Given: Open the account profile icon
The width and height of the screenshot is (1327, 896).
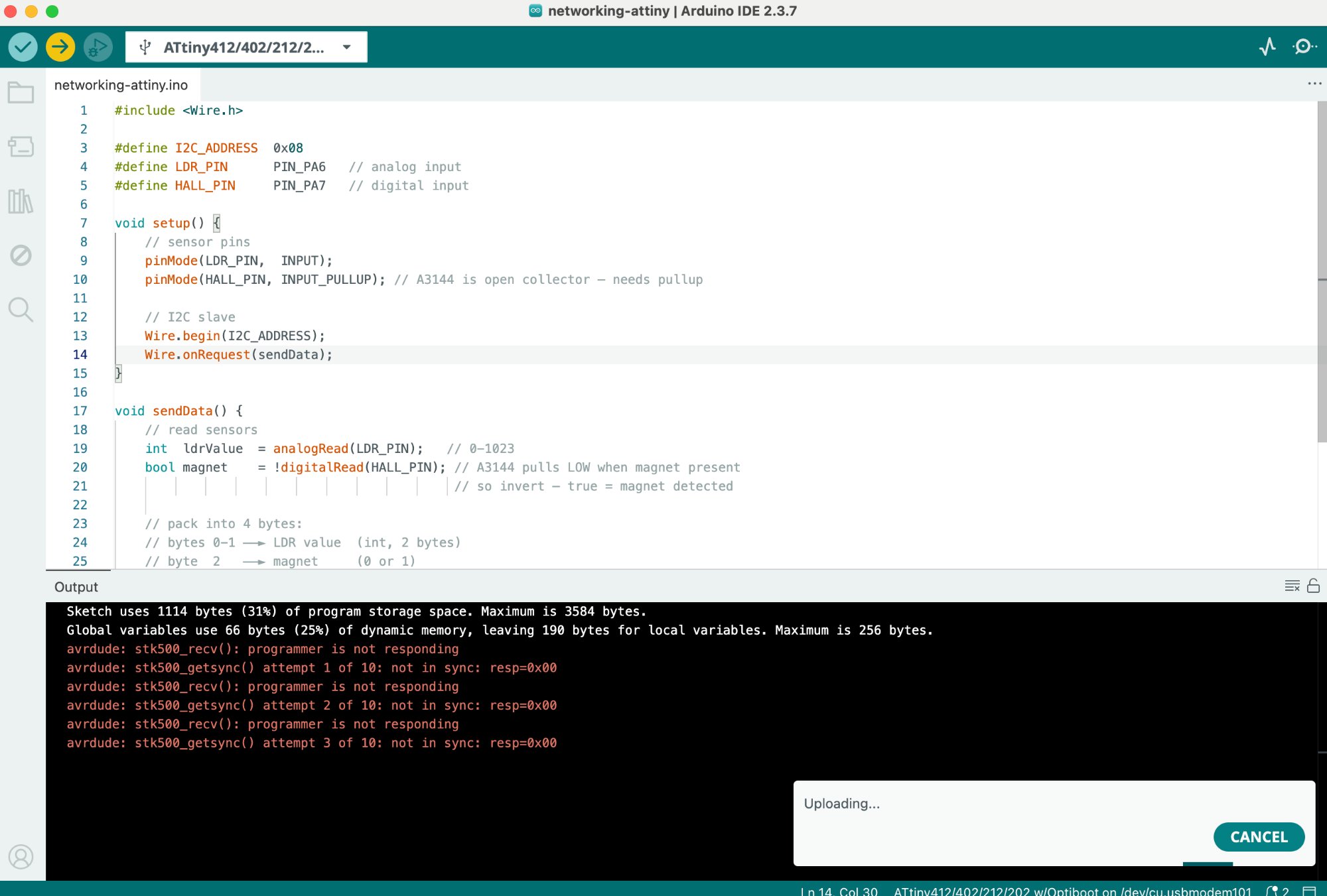Looking at the screenshot, I should 21,857.
